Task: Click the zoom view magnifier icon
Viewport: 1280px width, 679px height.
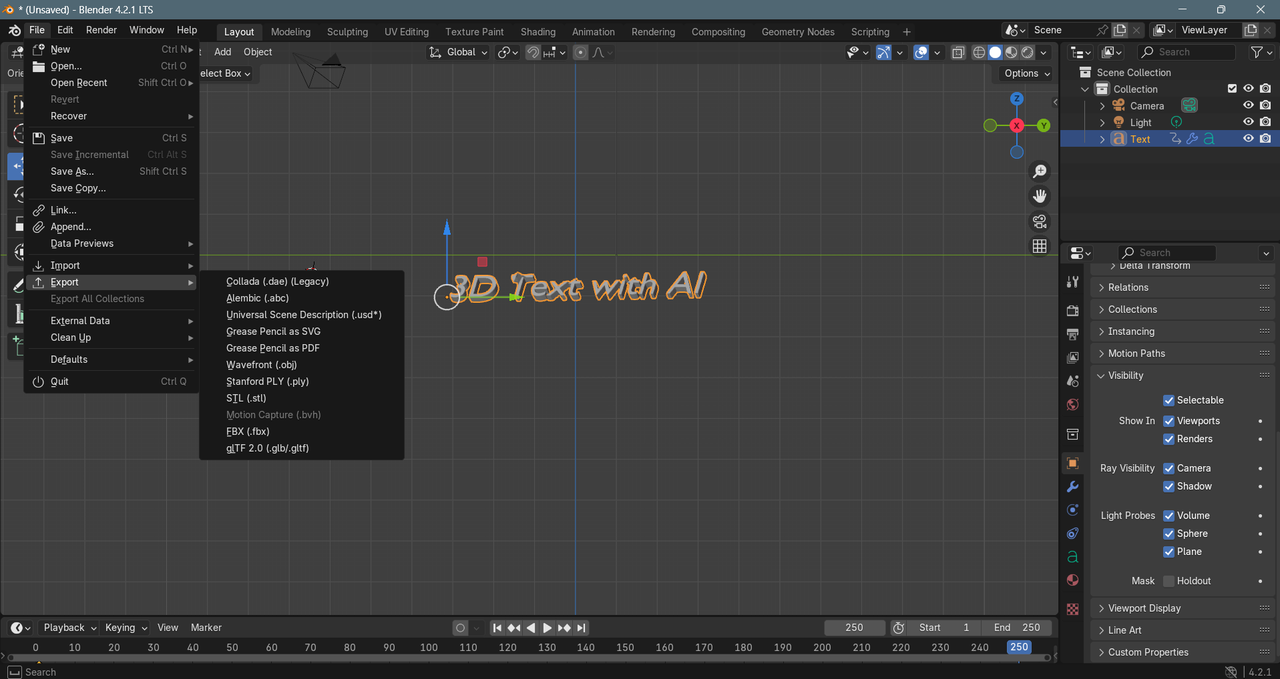Action: 1040,172
